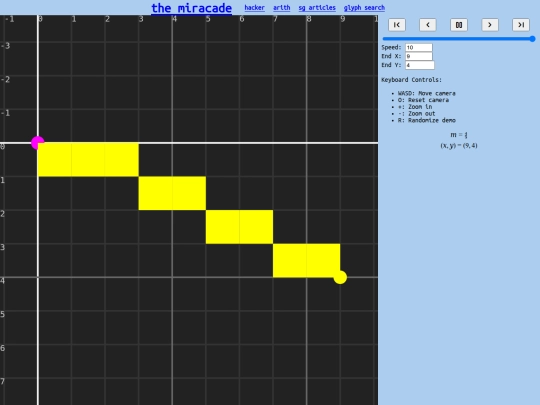Image resolution: width=540 pixels, height=405 pixels.
Task: Click the 'O: Reset camera' text
Action: click(x=423, y=100)
